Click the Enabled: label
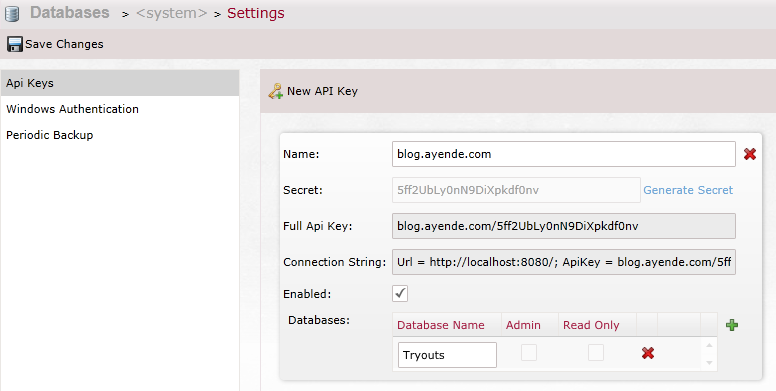 [307, 294]
